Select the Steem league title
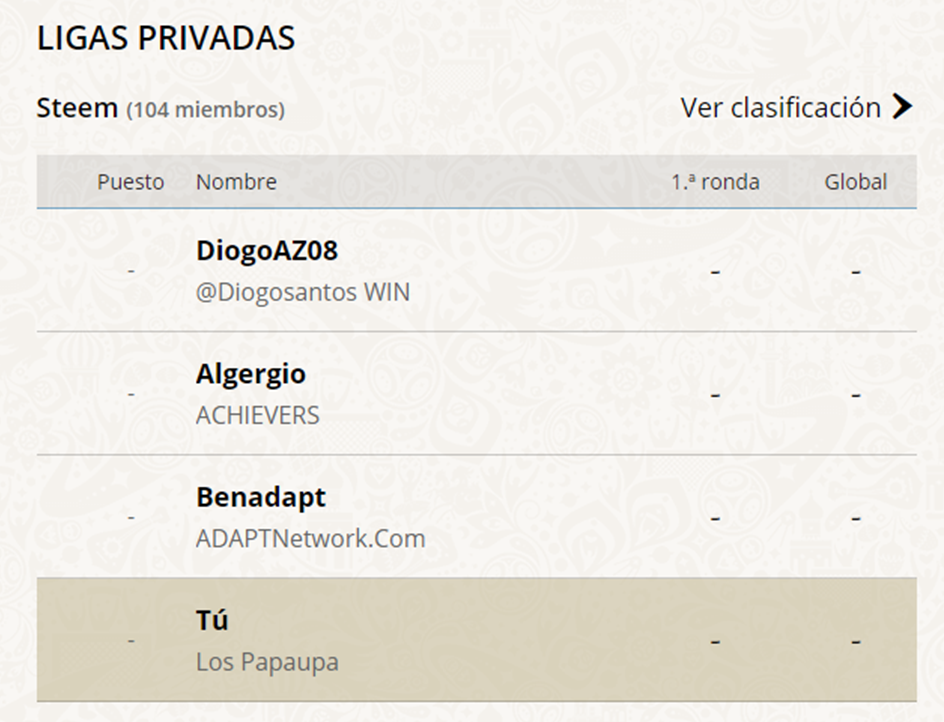Screen dimensions: 944x722 [77, 108]
